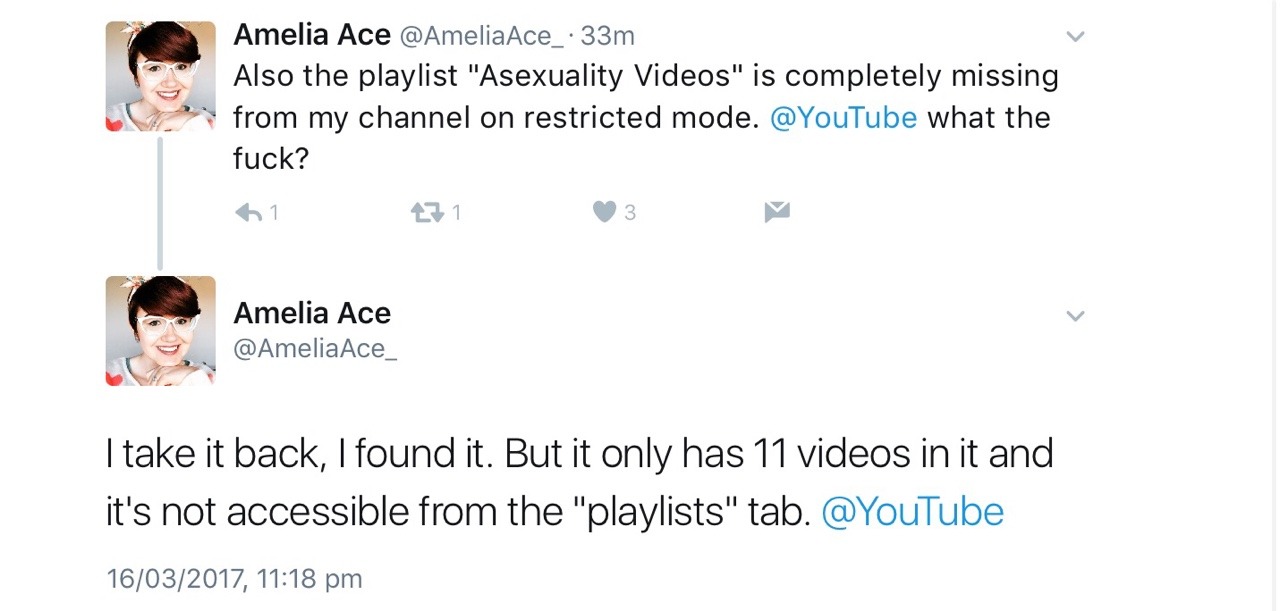Retweet the "Asexuality Videos" tweet
Image resolution: width=1280 pixels, height=611 pixels.
[427, 212]
